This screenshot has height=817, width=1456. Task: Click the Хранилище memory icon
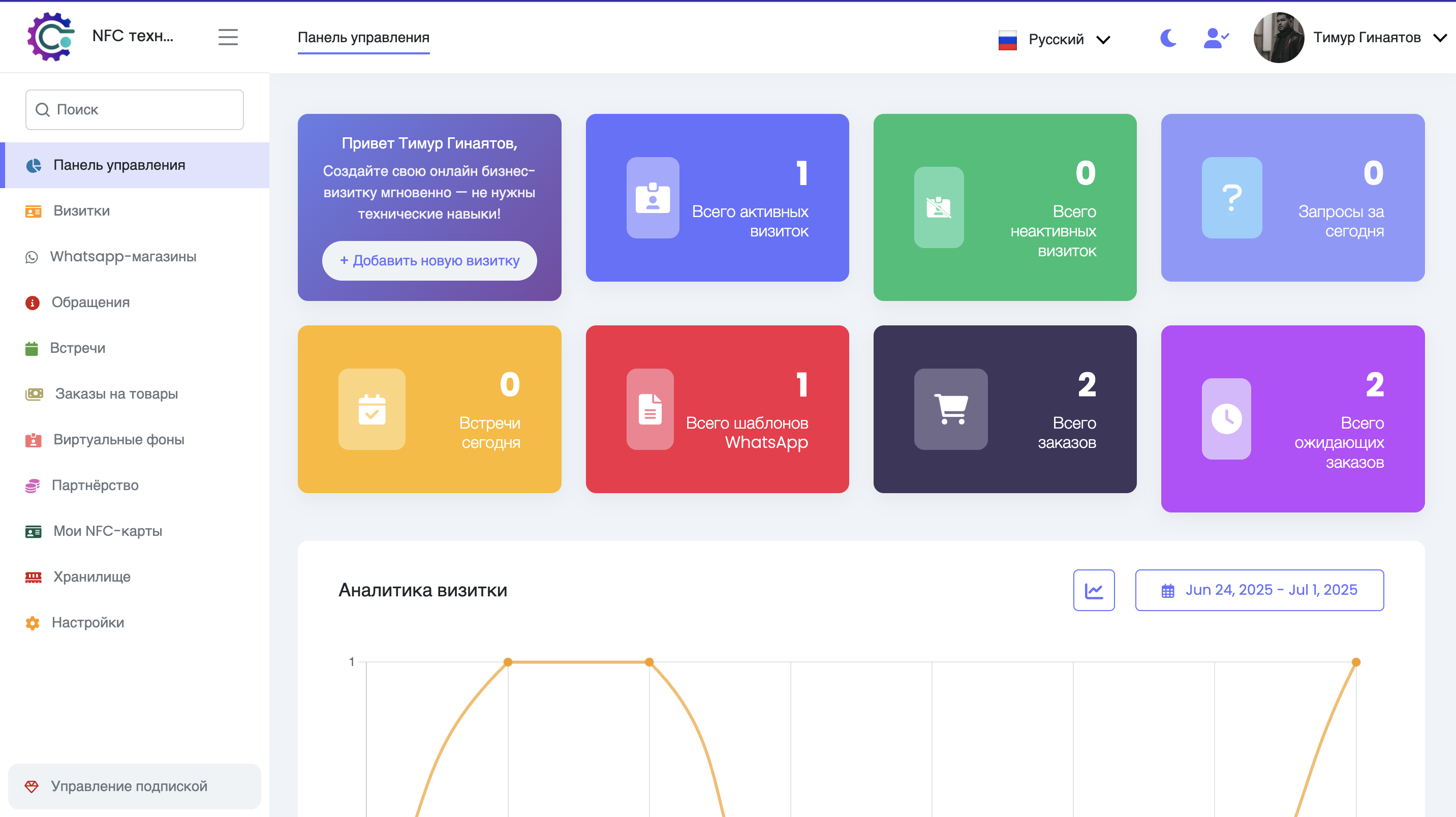[x=34, y=577]
